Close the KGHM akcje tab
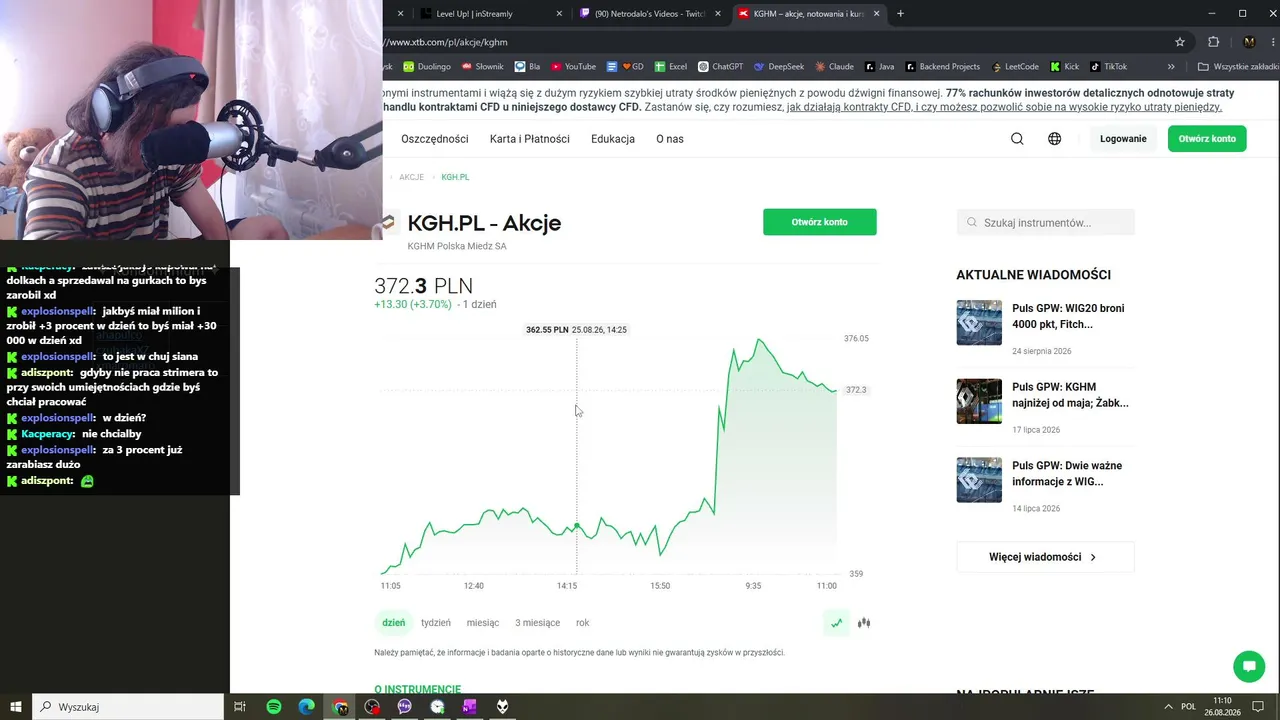Image resolution: width=1280 pixels, height=720 pixels. pyautogui.click(x=877, y=14)
